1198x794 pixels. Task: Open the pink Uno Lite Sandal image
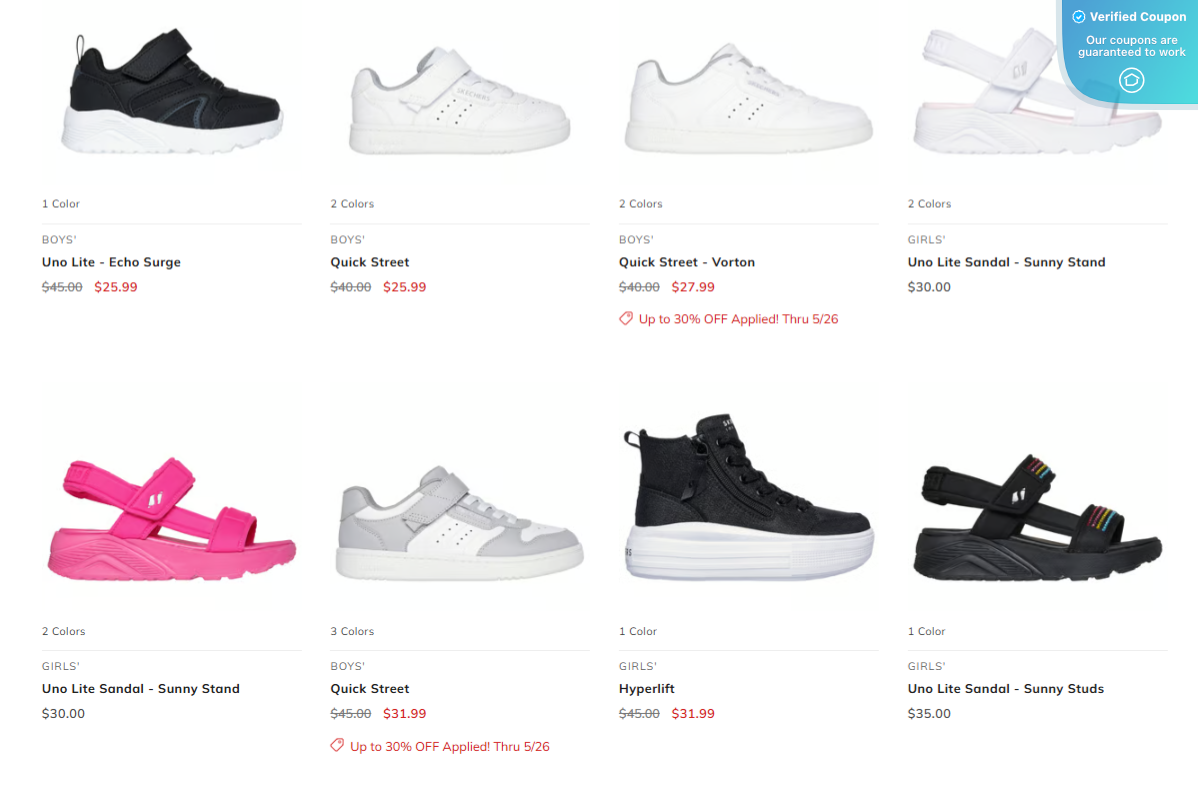point(171,520)
